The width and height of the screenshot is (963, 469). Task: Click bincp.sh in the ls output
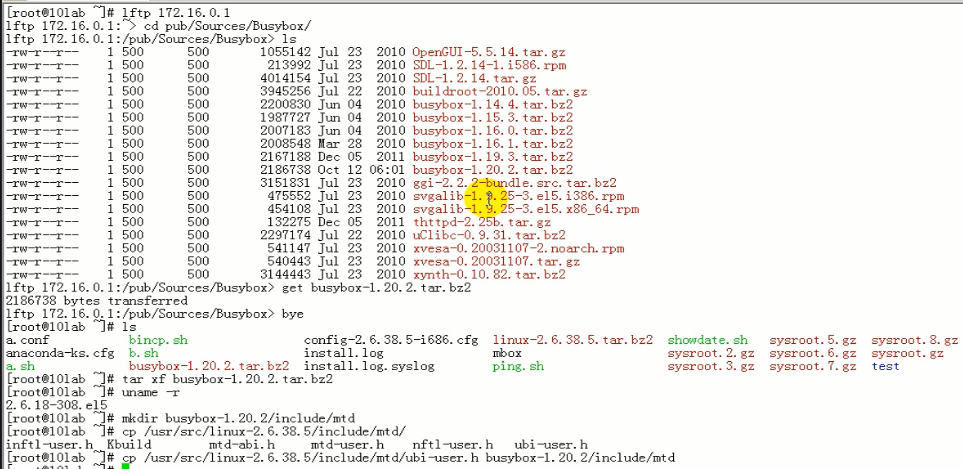158,340
